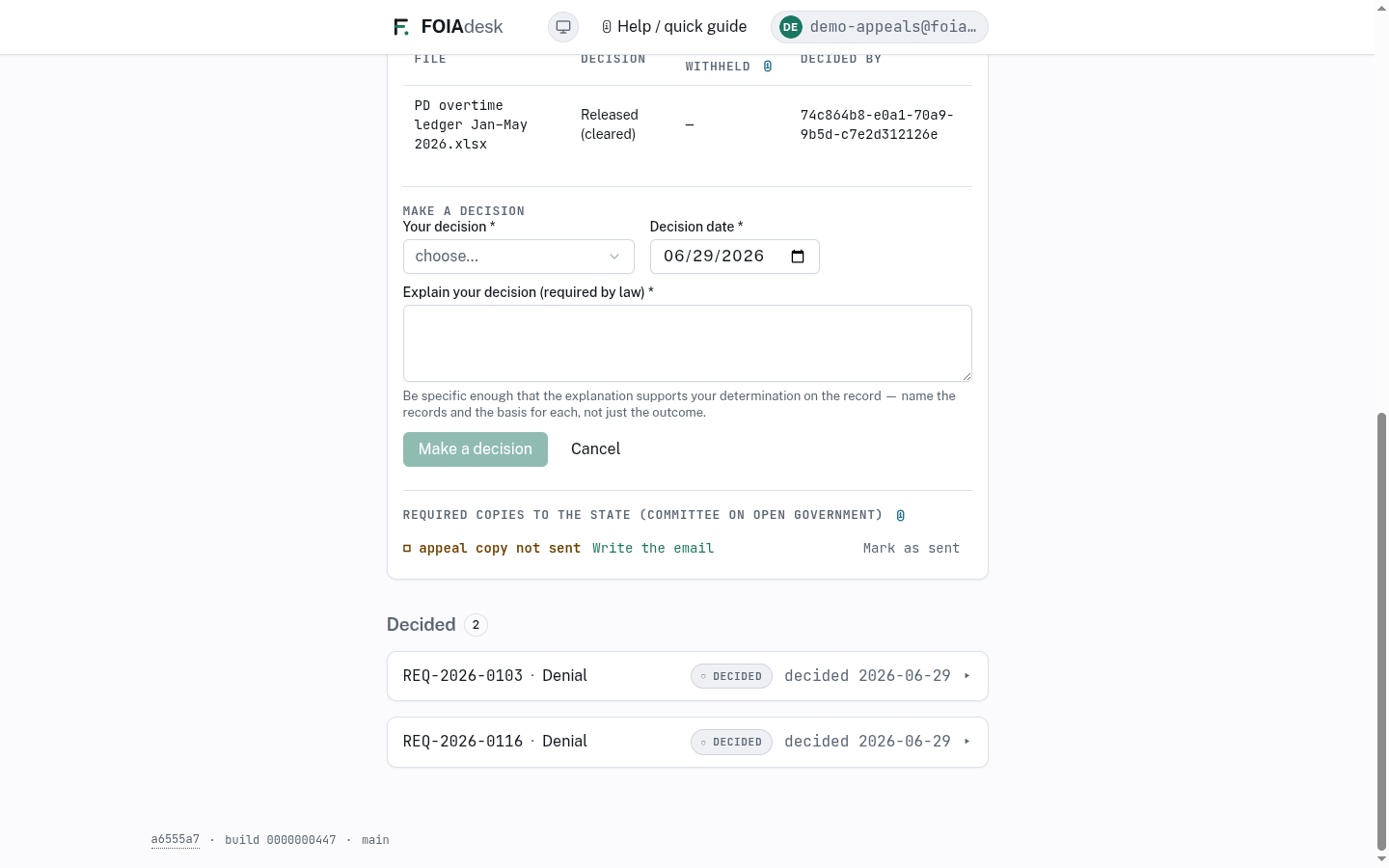The height and width of the screenshot is (868, 1389).
Task: Click the Decision date field
Action: (x=735, y=257)
